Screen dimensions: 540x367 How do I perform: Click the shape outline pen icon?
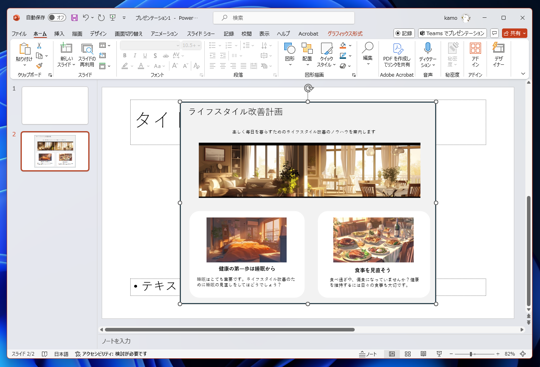click(343, 55)
